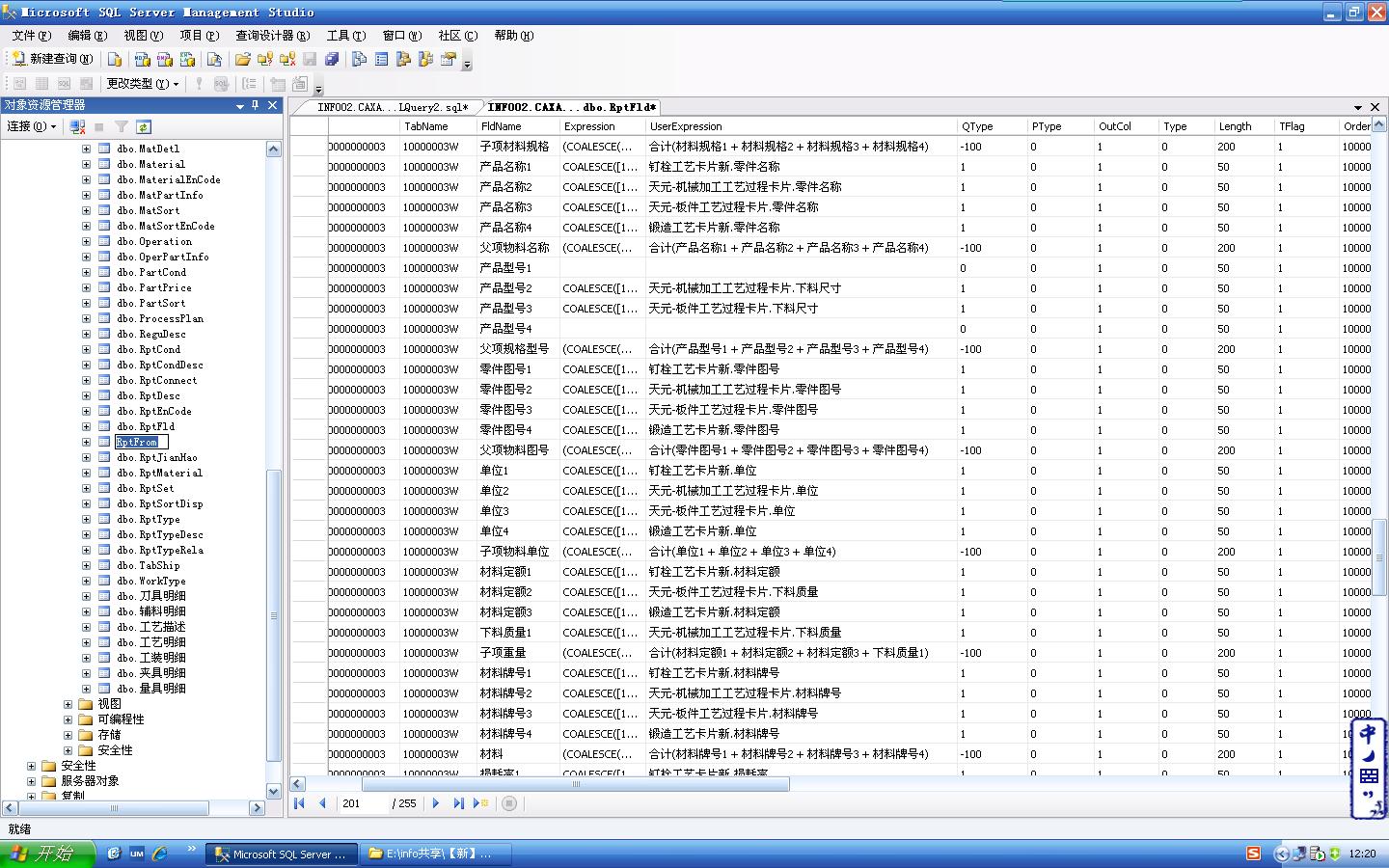Screen dimensions: 1389x868
Task: Click the open file folder icon
Action: coord(243,59)
